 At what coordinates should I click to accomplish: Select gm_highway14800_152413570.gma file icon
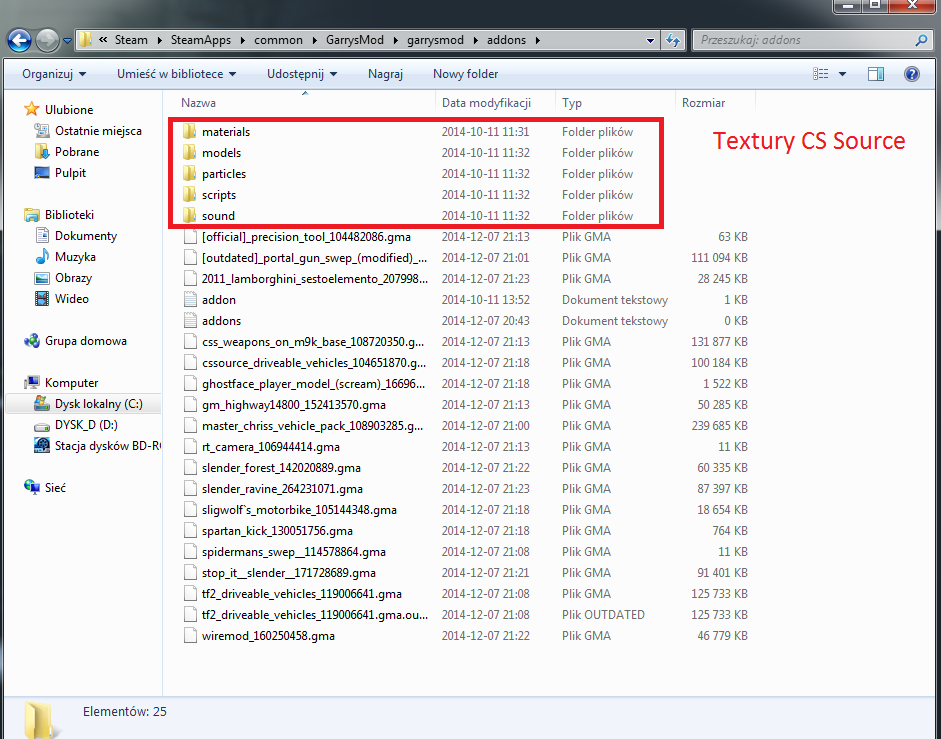pos(190,405)
